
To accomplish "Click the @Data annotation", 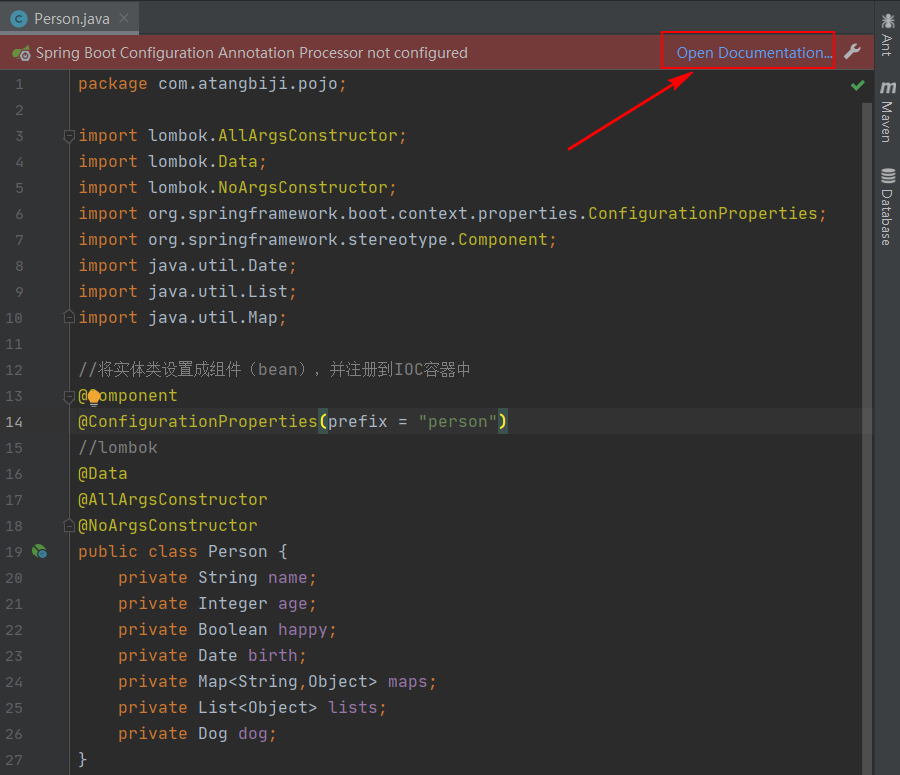I will pyautogui.click(x=103, y=474).
